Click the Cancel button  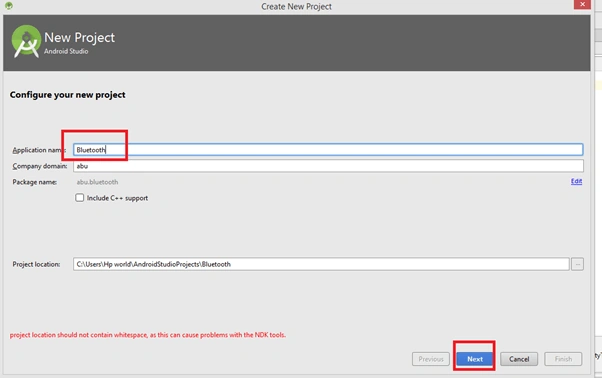(519, 359)
